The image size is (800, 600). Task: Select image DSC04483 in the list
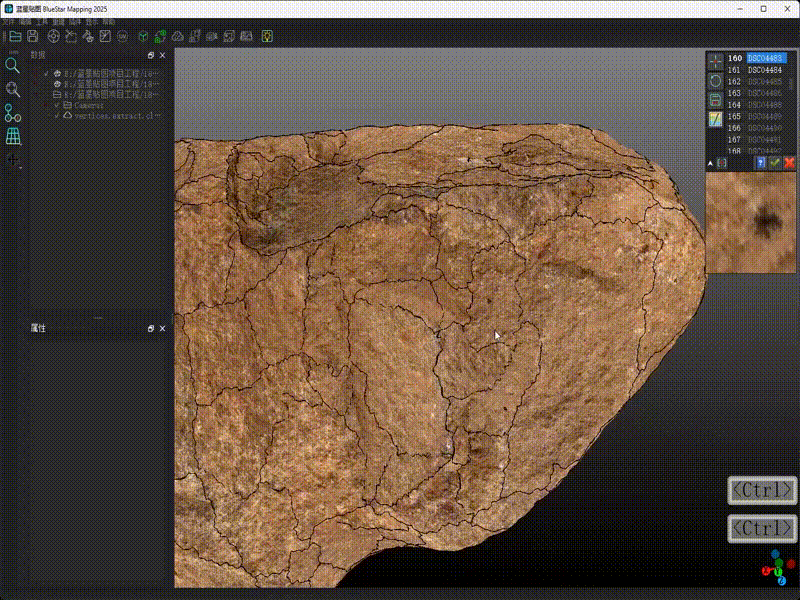coord(766,58)
